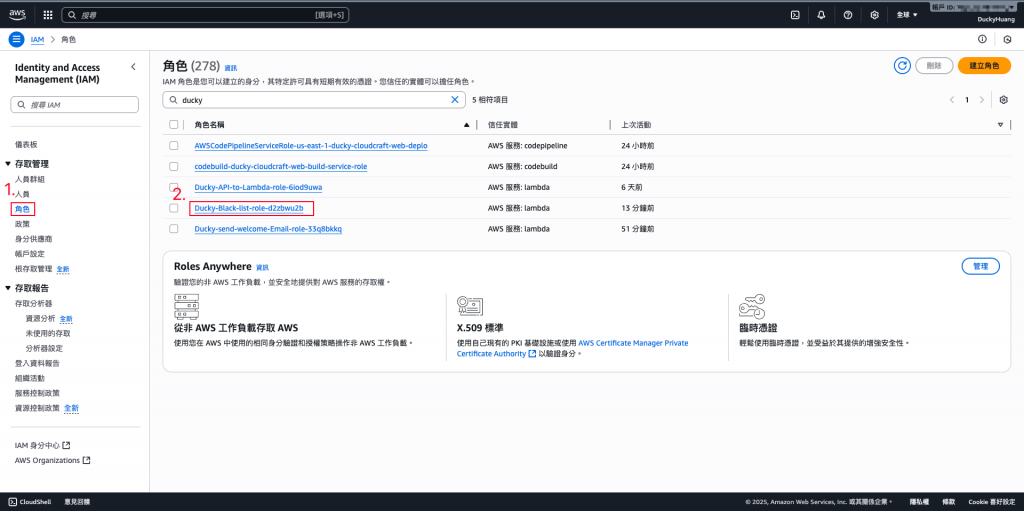Collapse the IAM side navigation panel

pyautogui.click(x=133, y=67)
